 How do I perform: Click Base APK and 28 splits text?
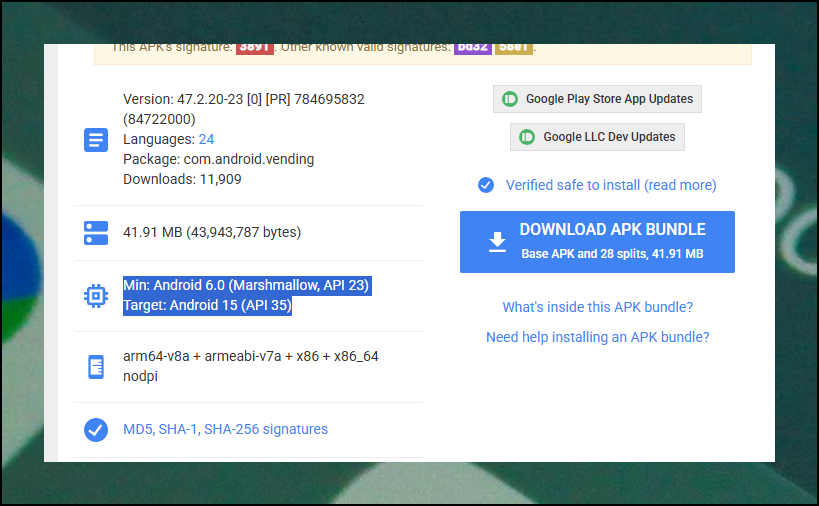612,254
